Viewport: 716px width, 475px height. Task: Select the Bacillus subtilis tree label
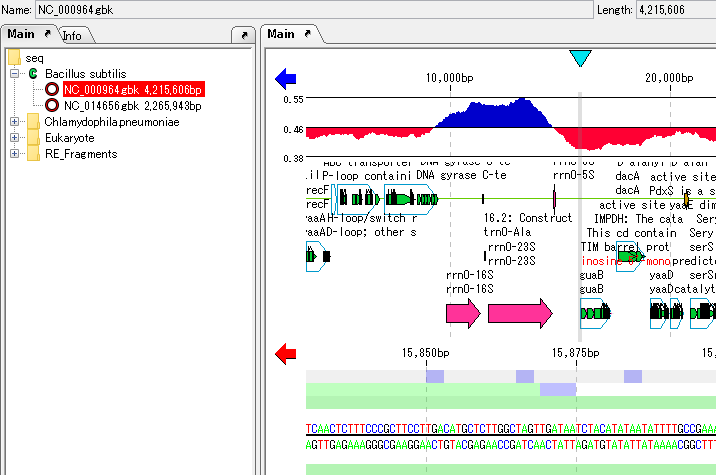click(85, 74)
